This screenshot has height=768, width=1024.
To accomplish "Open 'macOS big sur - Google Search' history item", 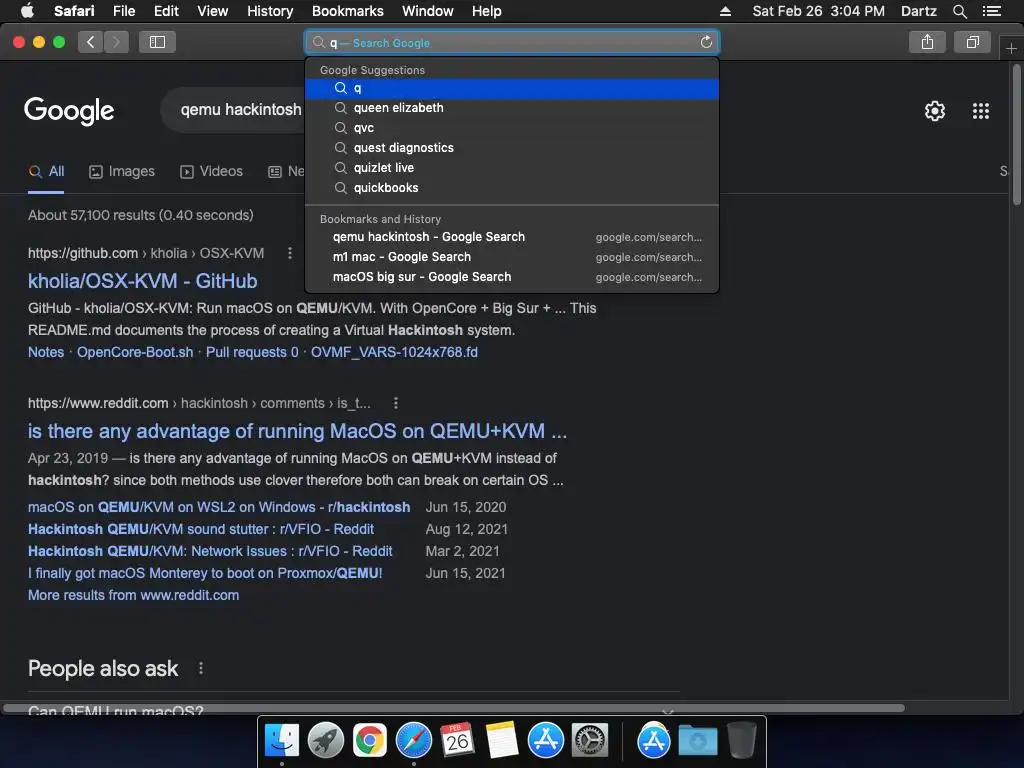I will (x=512, y=277).
